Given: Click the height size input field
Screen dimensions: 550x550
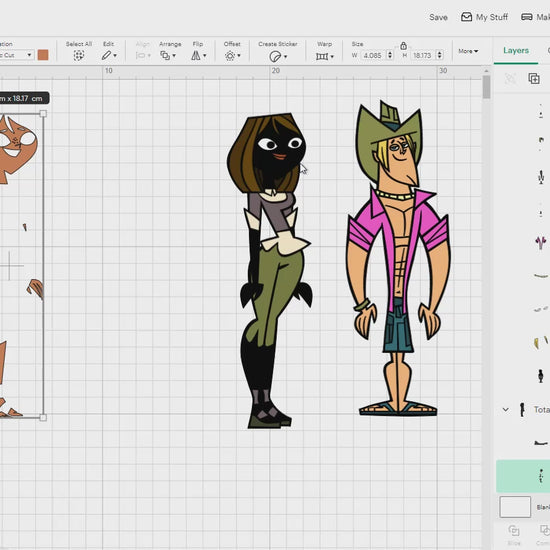Looking at the screenshot, I should coord(422,55).
